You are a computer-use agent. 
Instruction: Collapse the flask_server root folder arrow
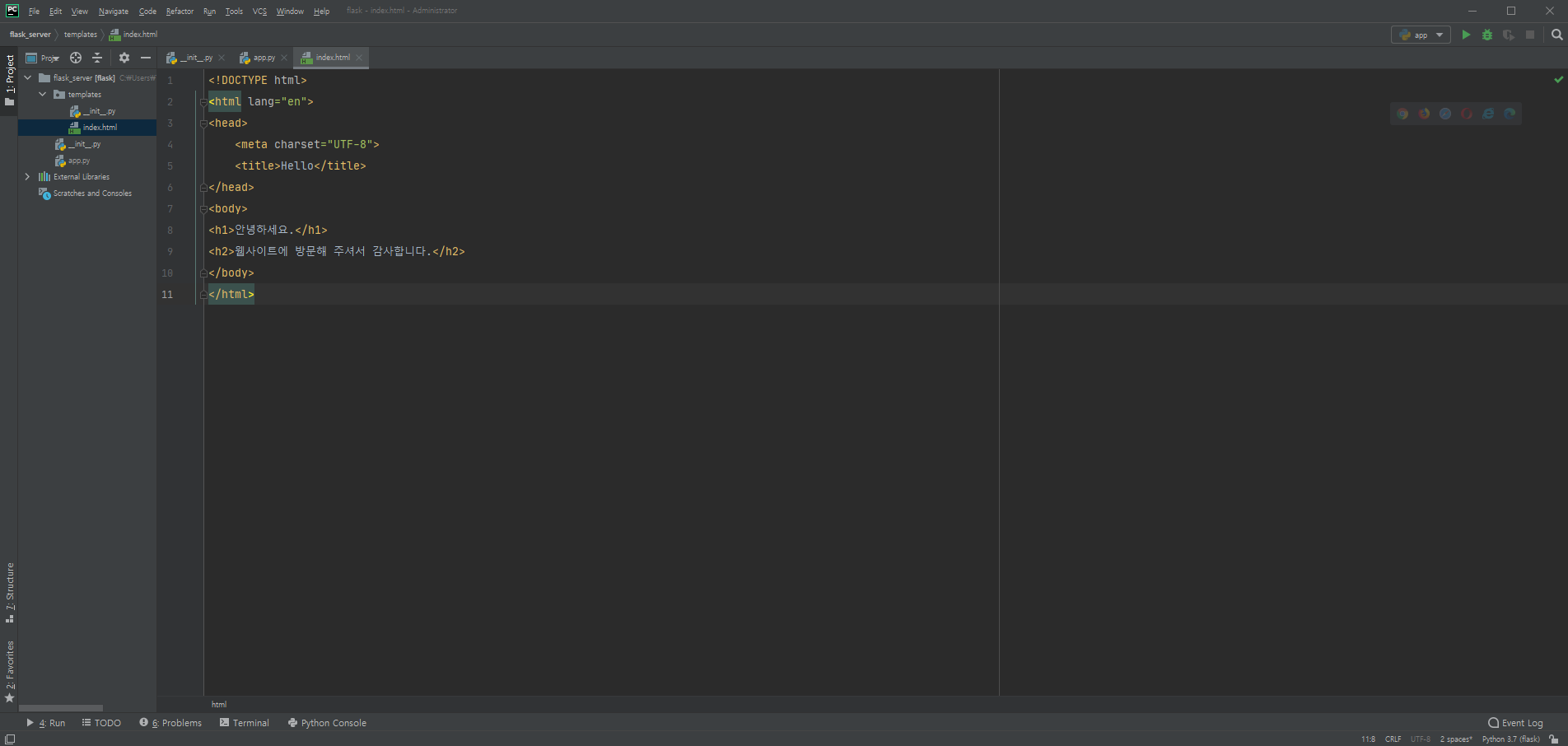tap(28, 78)
